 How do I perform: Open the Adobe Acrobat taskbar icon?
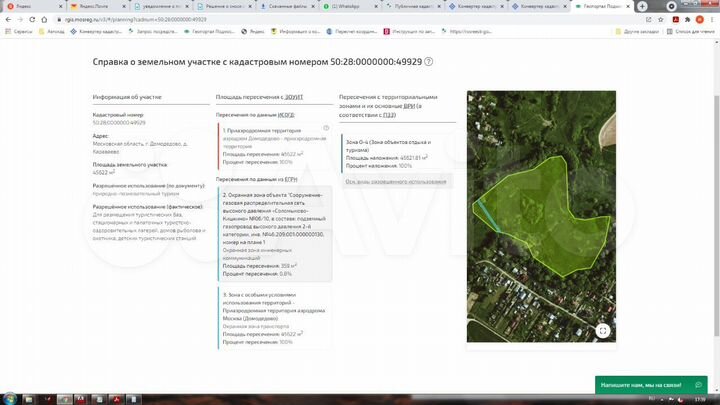117,399
